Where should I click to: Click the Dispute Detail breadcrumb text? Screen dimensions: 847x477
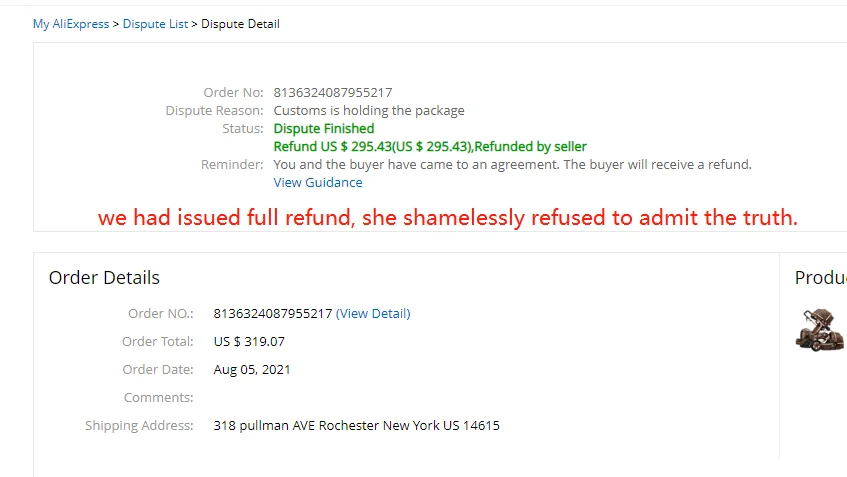pyautogui.click(x=240, y=24)
